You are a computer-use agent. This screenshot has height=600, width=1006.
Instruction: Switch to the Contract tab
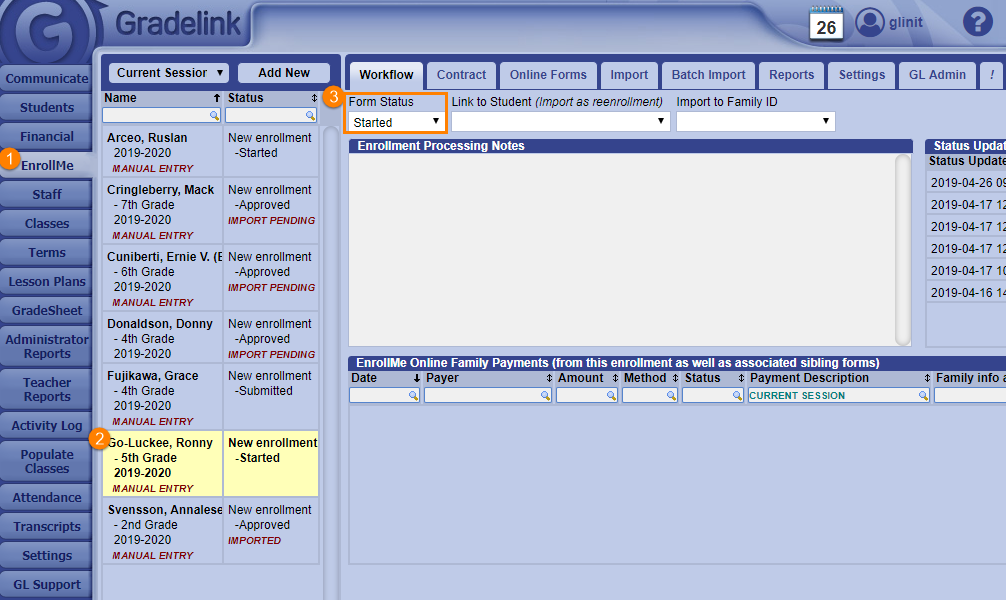tap(461, 75)
